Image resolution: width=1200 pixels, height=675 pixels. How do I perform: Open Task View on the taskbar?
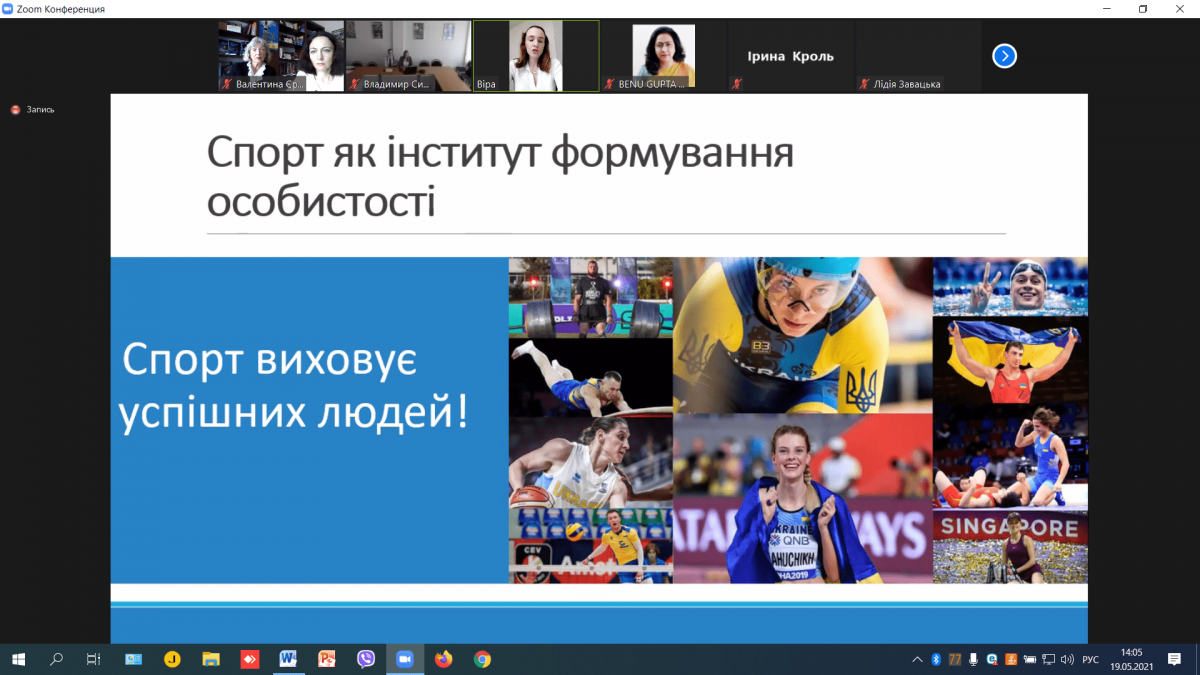pos(93,659)
